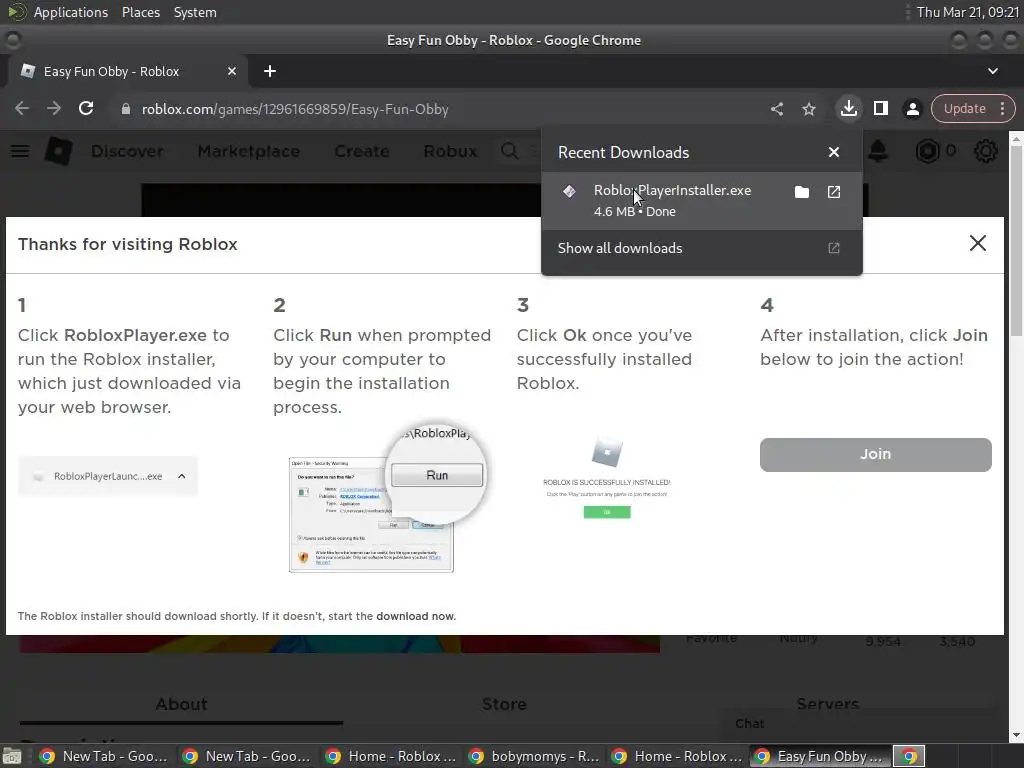This screenshot has height=768, width=1024.
Task: Click the Discover nav item
Action: (x=127, y=151)
